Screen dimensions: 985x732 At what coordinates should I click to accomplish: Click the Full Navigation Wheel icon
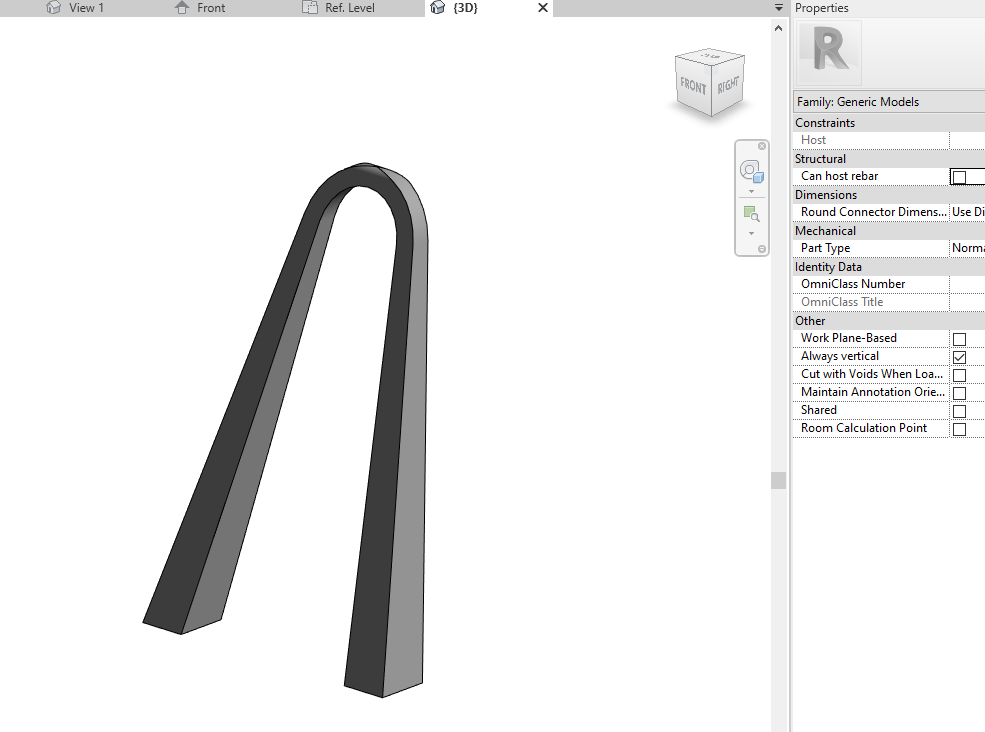coord(751,170)
